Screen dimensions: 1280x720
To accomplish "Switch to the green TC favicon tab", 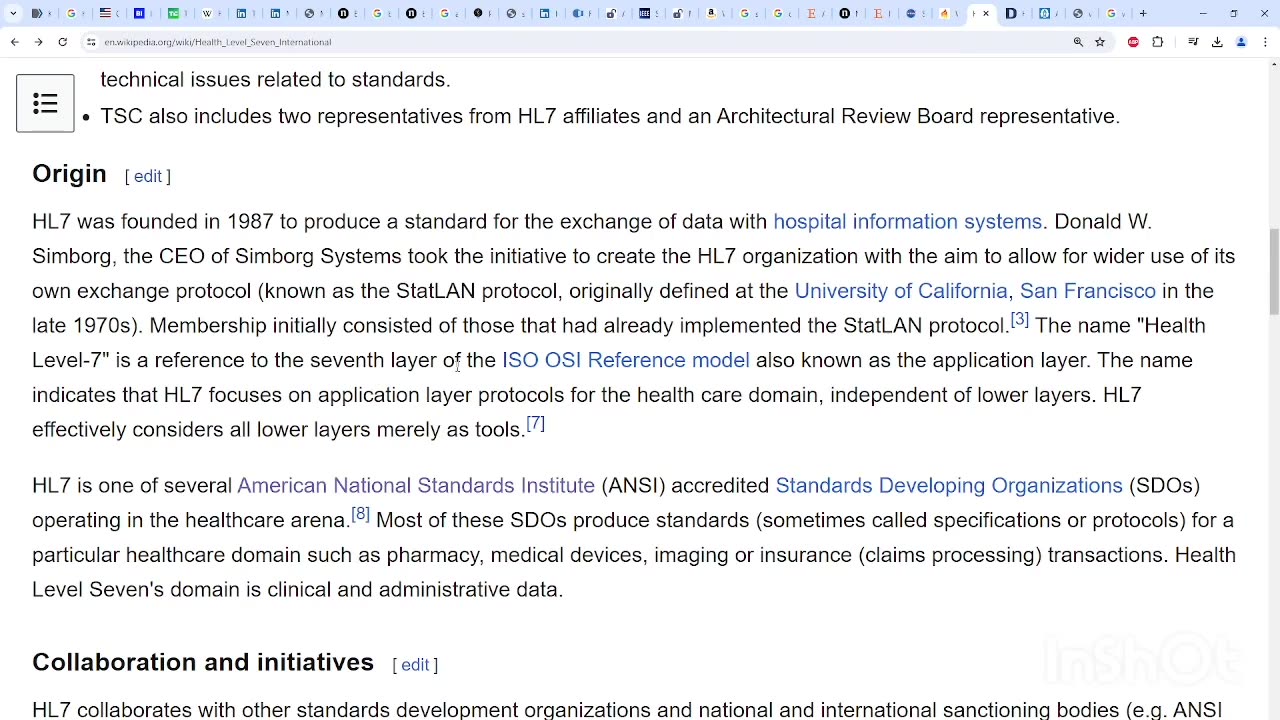I will [173, 13].
